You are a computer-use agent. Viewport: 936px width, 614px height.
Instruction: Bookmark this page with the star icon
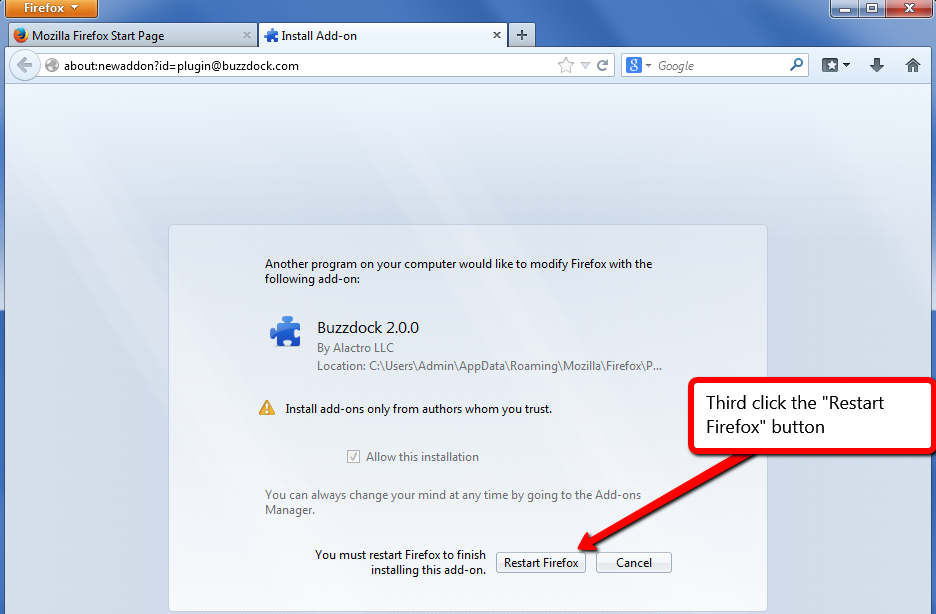click(x=565, y=65)
